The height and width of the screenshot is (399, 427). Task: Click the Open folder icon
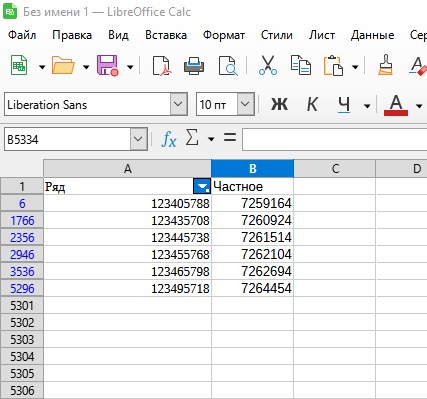coord(63,65)
